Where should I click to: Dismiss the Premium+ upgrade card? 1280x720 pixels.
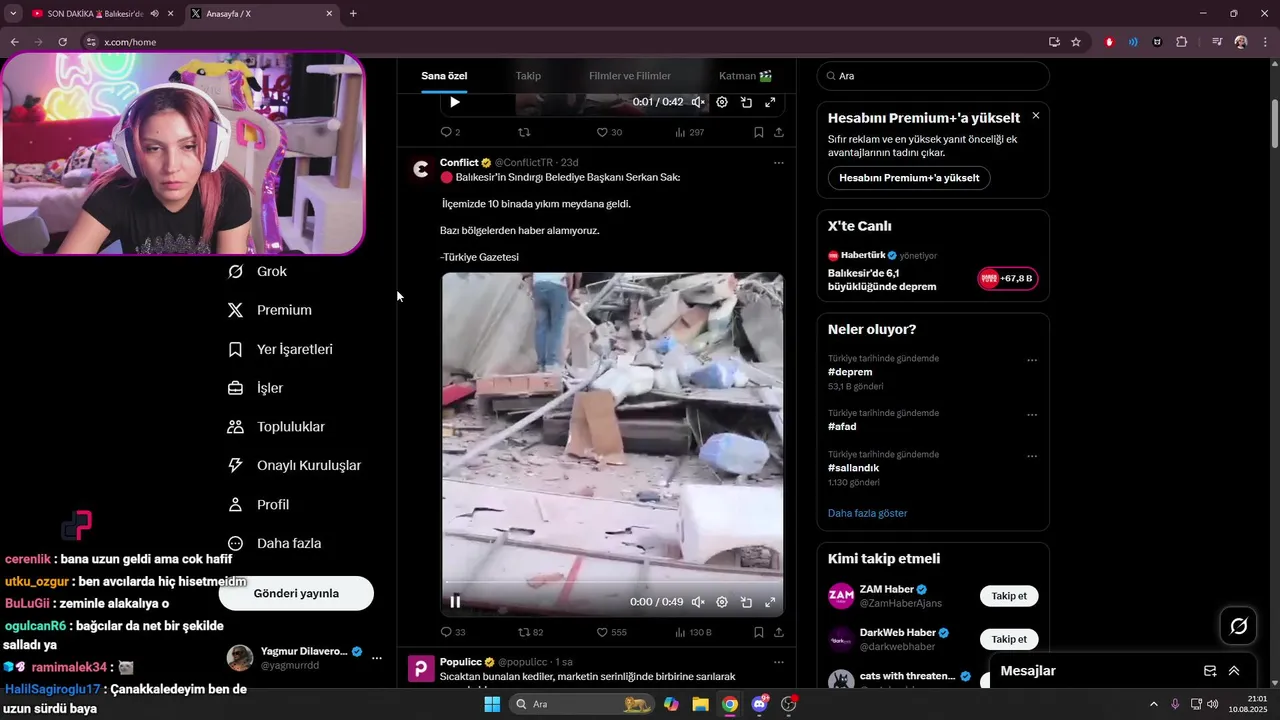[x=1036, y=116]
